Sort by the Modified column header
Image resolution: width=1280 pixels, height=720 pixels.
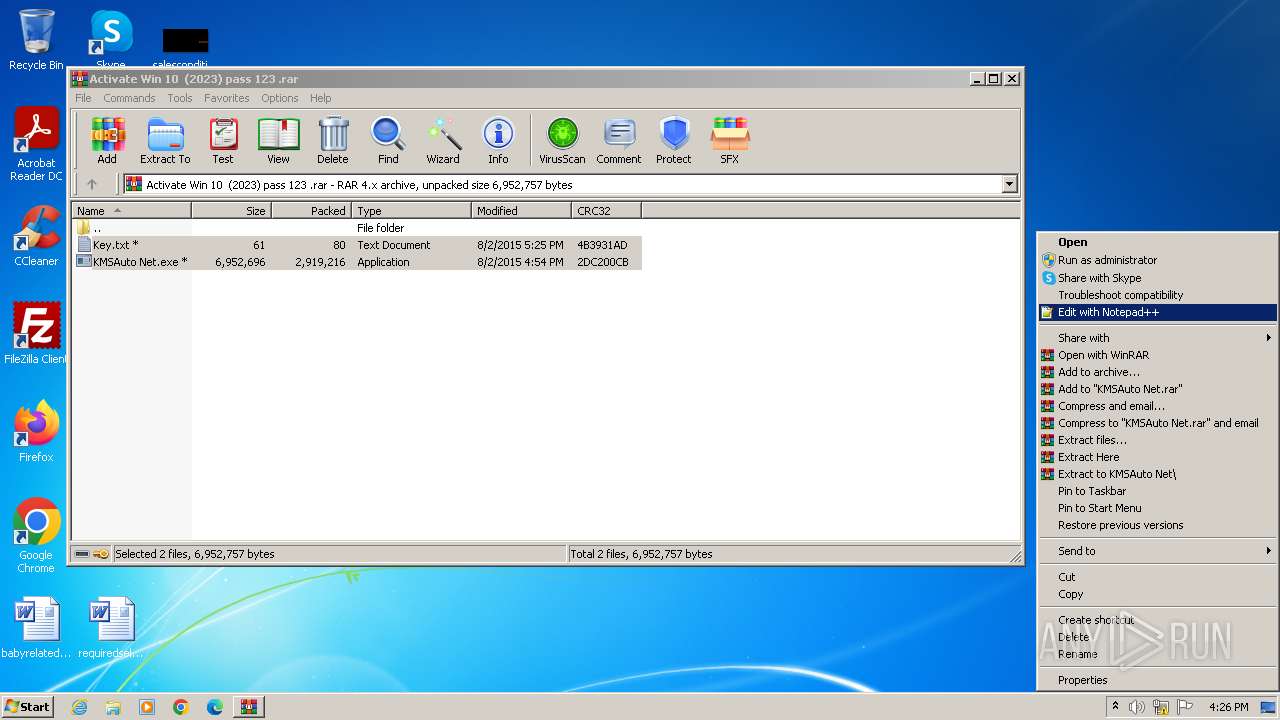pyautogui.click(x=521, y=211)
